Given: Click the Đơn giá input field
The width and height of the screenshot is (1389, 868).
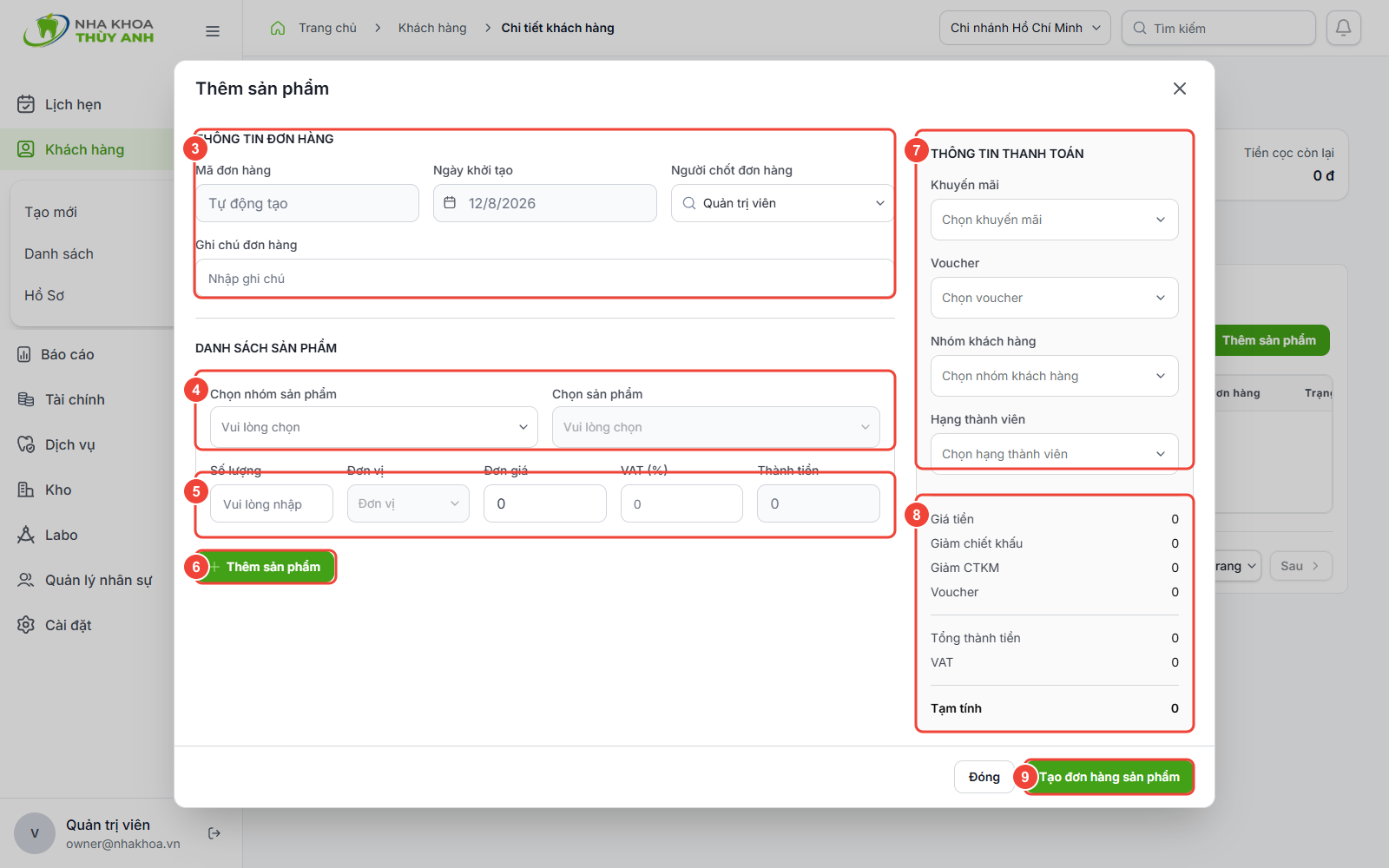Looking at the screenshot, I should 545,503.
